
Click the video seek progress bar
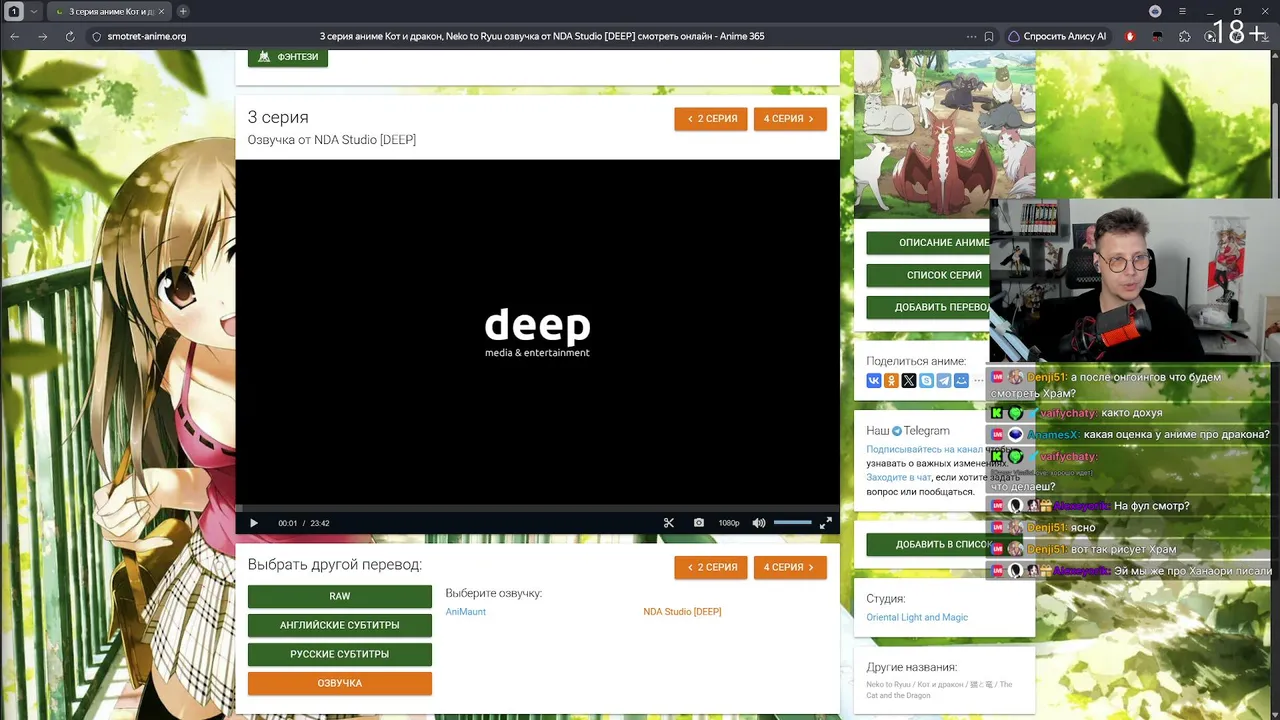538,508
